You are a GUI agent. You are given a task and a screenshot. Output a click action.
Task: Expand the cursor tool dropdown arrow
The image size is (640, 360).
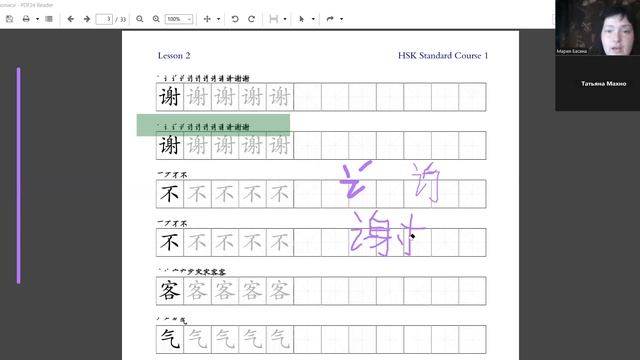[313, 19]
